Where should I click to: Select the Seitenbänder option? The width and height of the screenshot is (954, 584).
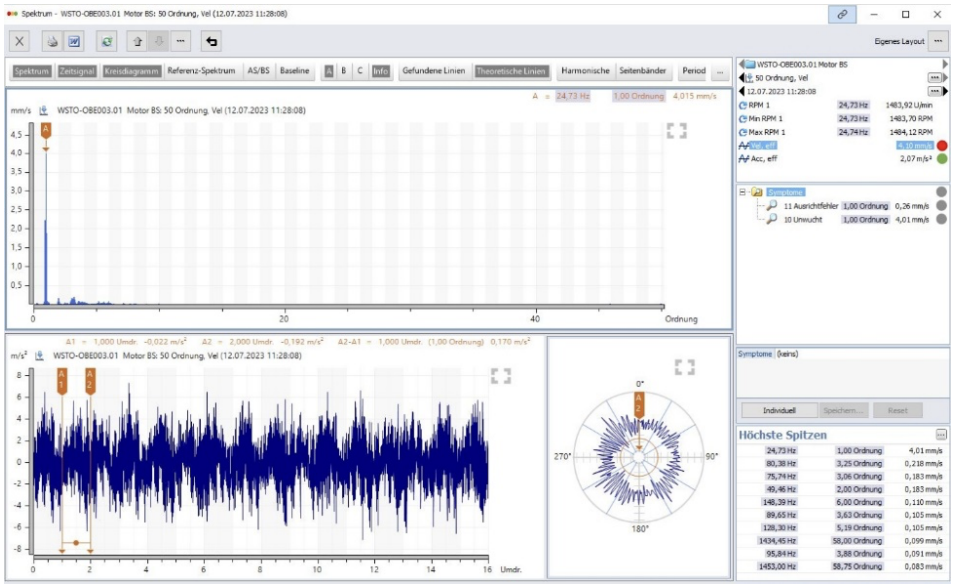(643, 72)
